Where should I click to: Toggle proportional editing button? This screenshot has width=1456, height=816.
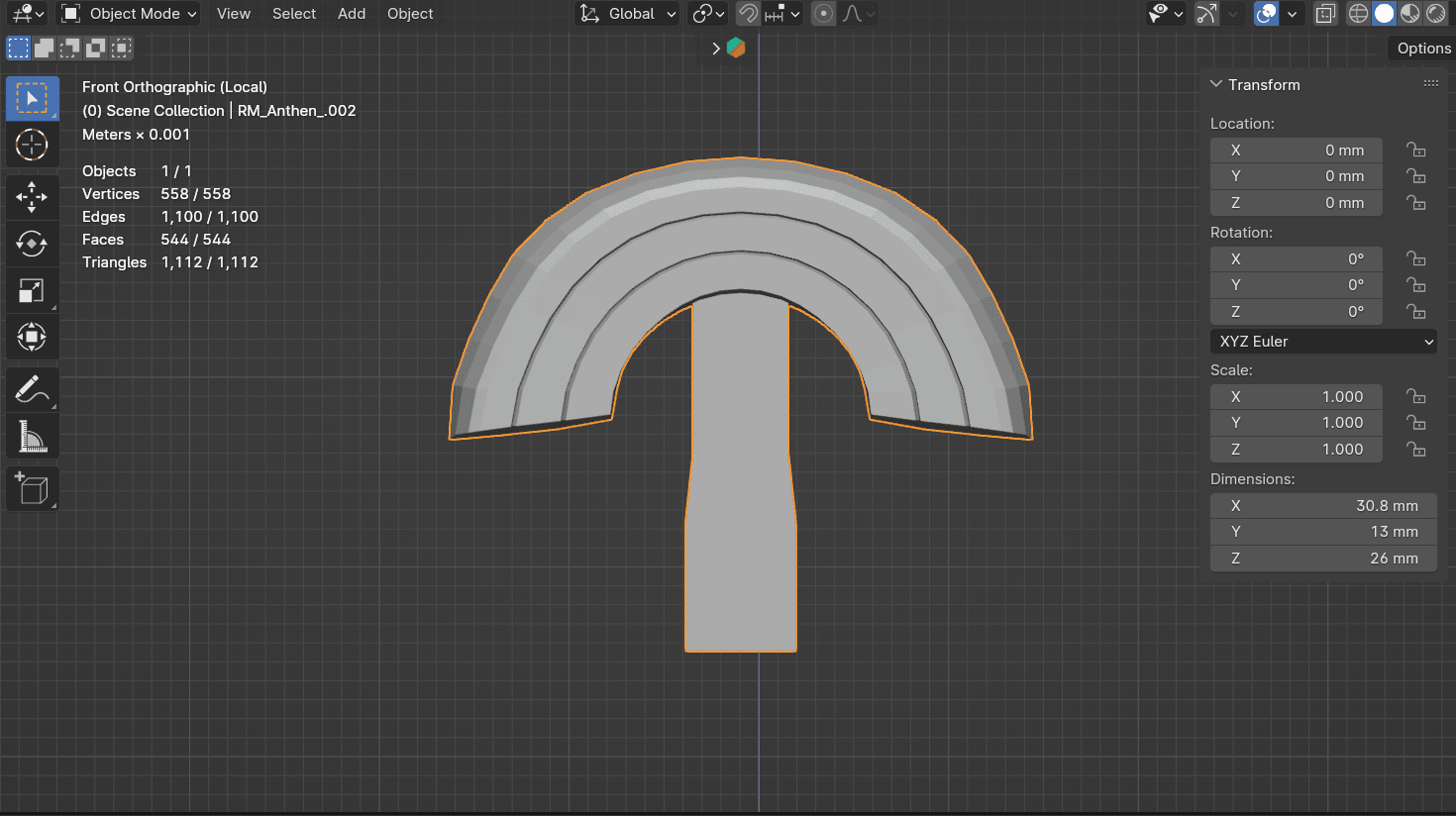(x=823, y=14)
